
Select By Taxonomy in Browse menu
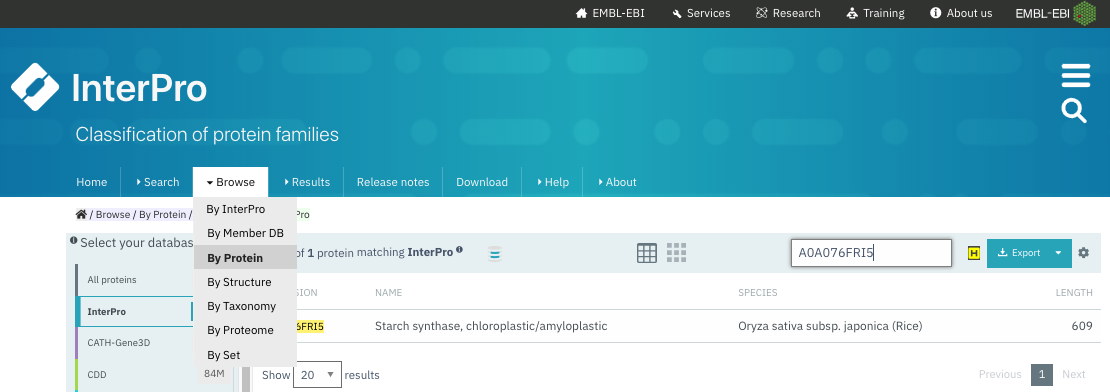coord(245,306)
